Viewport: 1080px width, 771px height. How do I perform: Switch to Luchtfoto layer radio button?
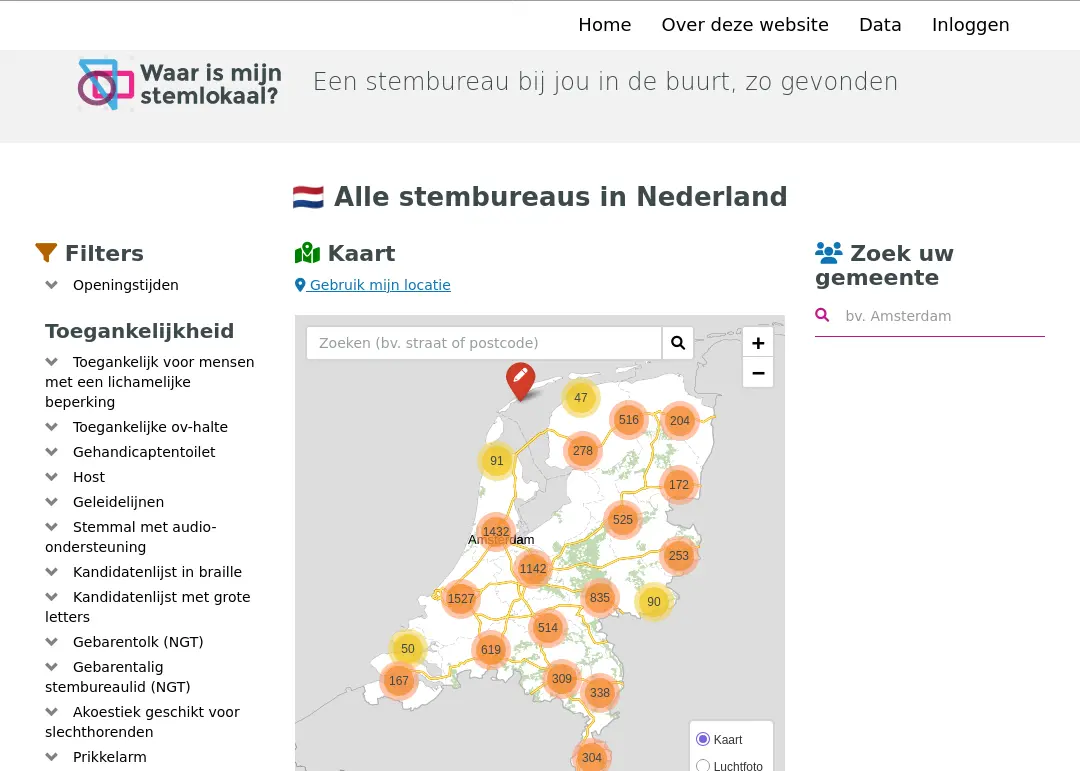coord(703,766)
